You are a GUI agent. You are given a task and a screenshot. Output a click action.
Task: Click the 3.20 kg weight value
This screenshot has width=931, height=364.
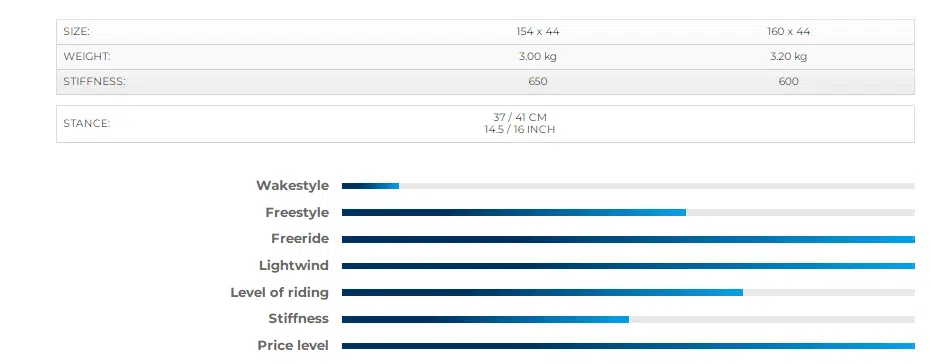tap(788, 57)
